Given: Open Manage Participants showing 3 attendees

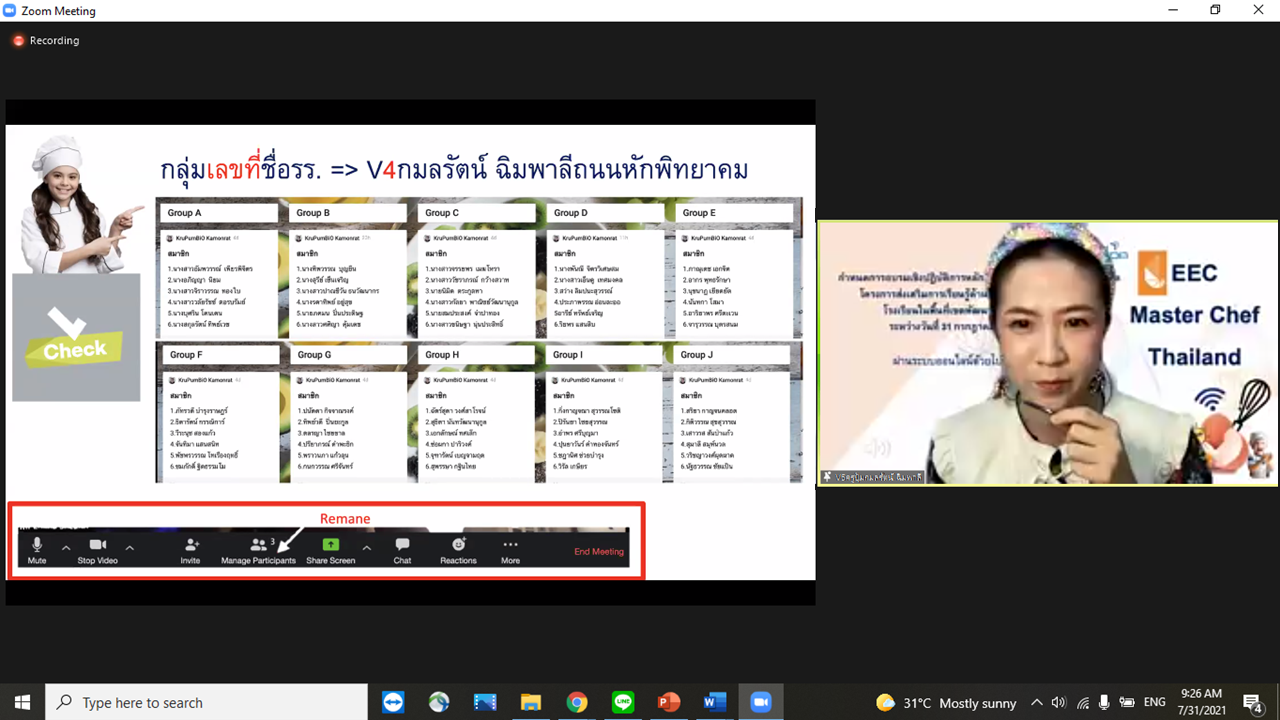Looking at the screenshot, I should 260,547.
